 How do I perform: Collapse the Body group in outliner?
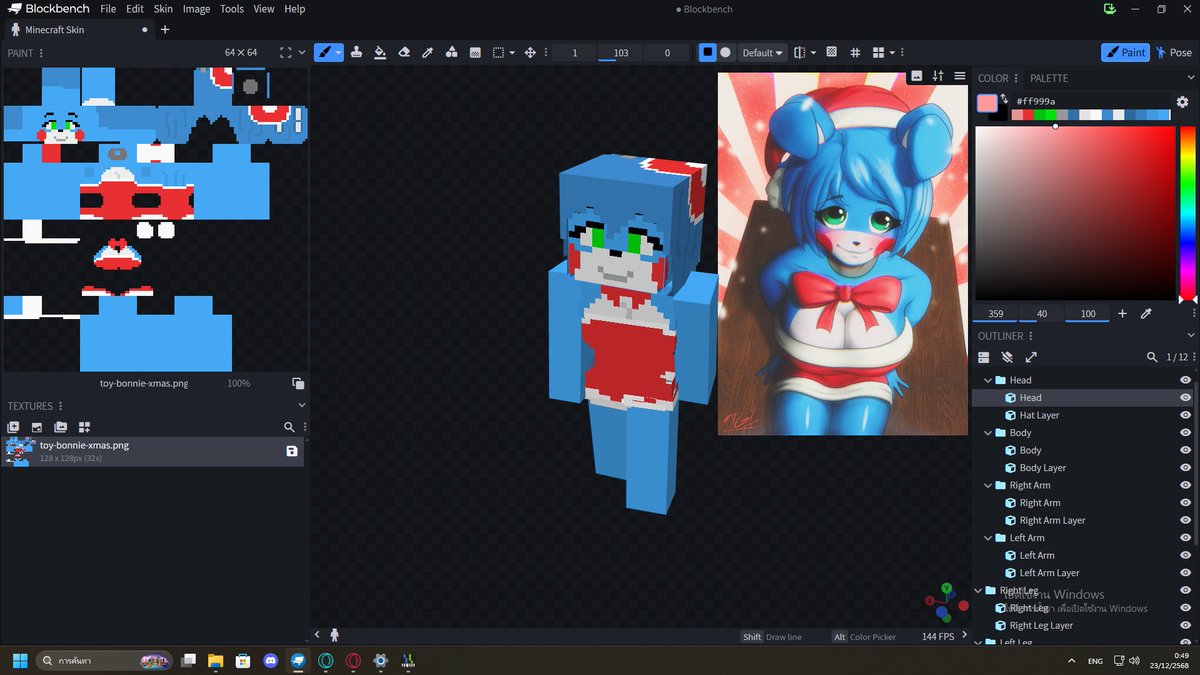click(988, 433)
